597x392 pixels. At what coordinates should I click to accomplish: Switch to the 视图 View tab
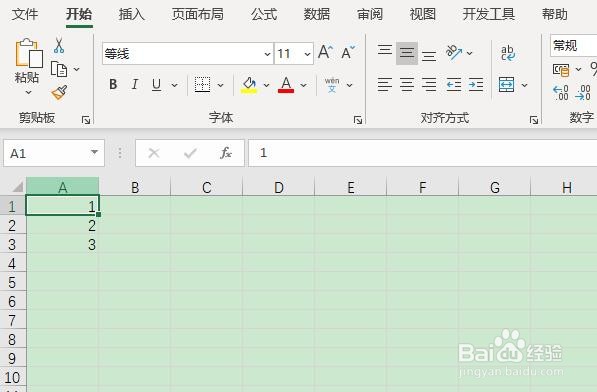click(x=423, y=14)
